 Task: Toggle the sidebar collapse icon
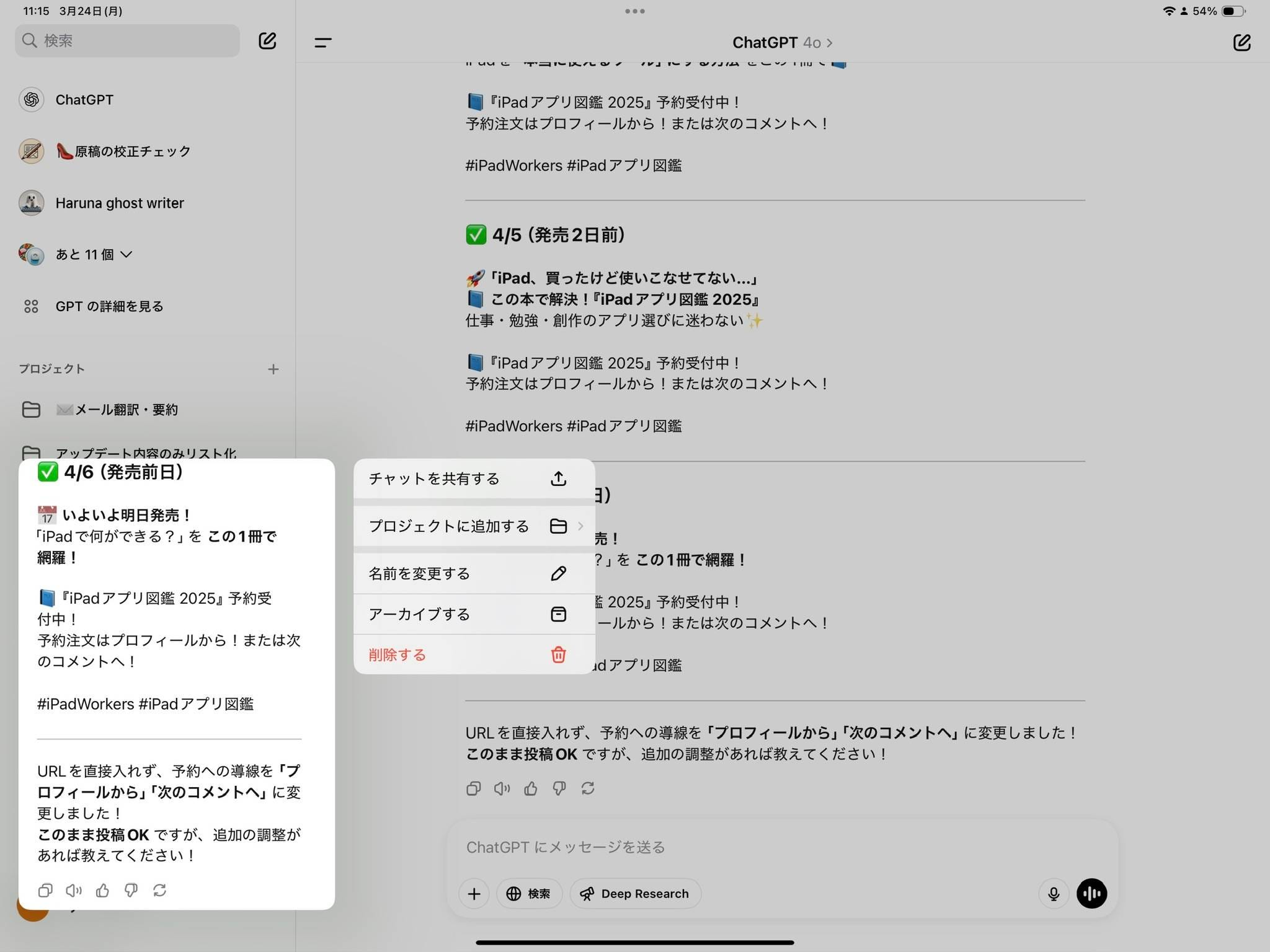pos(323,42)
